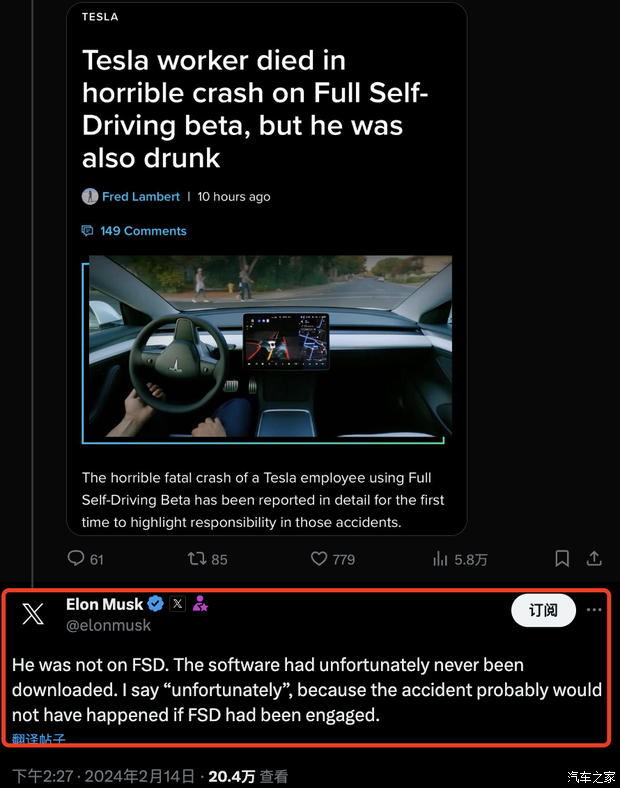620x788 pixels.
Task: Click the share upload icon
Action: (x=593, y=558)
